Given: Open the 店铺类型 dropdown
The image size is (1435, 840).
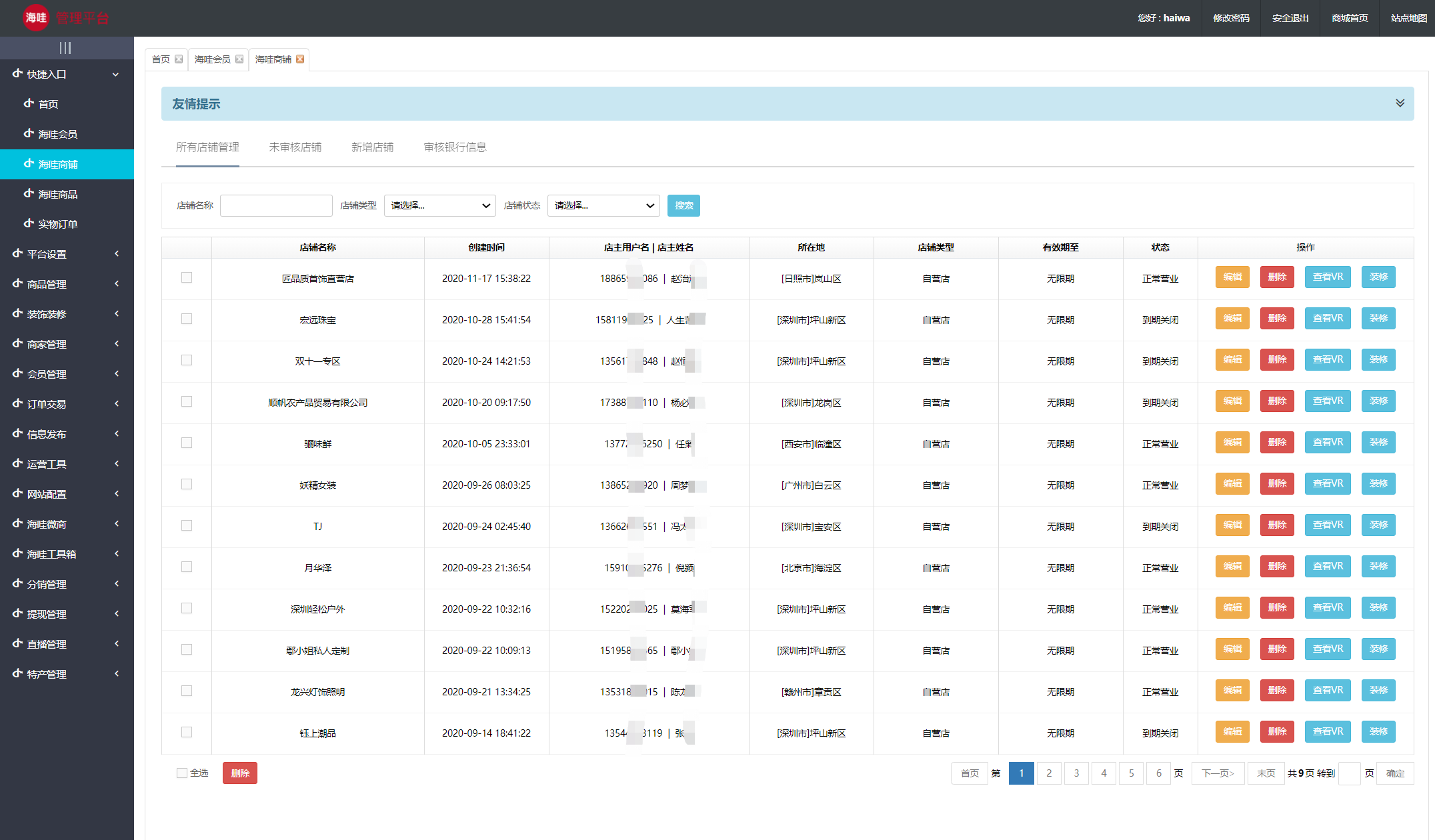Looking at the screenshot, I should [439, 205].
